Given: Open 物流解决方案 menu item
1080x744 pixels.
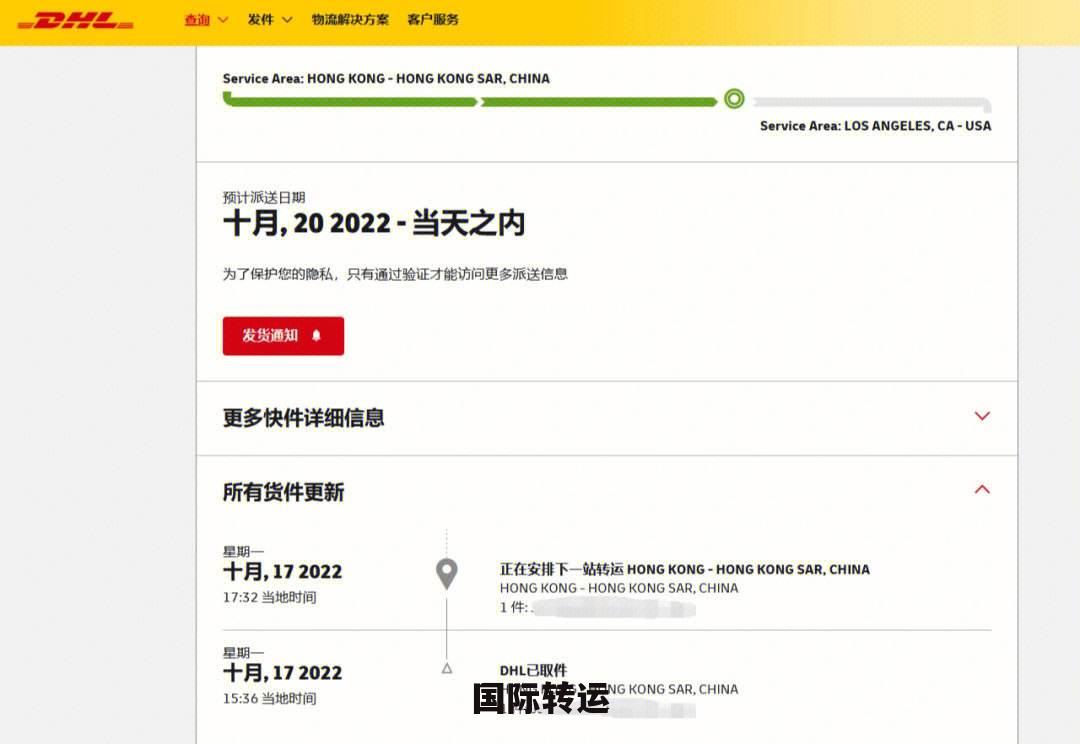Looking at the screenshot, I should pos(350,19).
